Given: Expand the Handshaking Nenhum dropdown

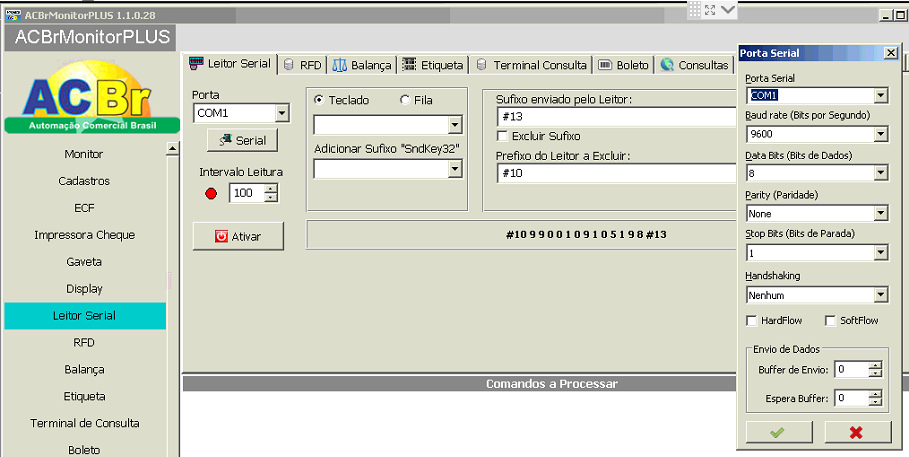Looking at the screenshot, I should point(881,295).
